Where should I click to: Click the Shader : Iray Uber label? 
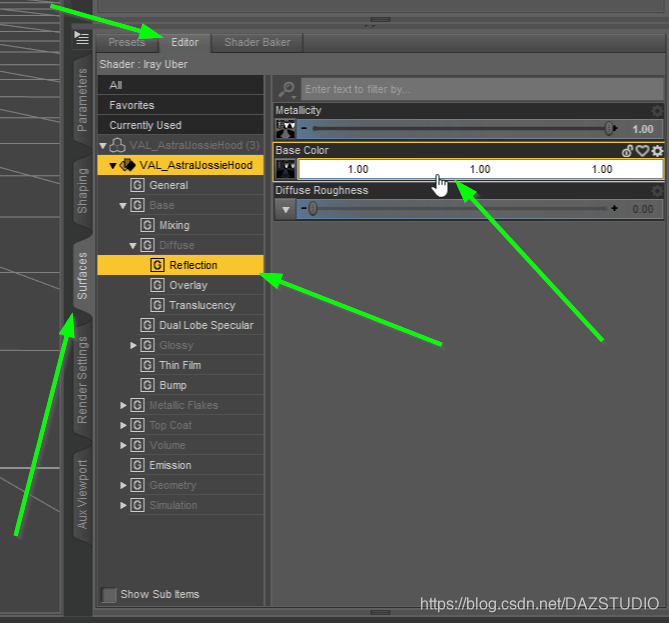click(143, 64)
